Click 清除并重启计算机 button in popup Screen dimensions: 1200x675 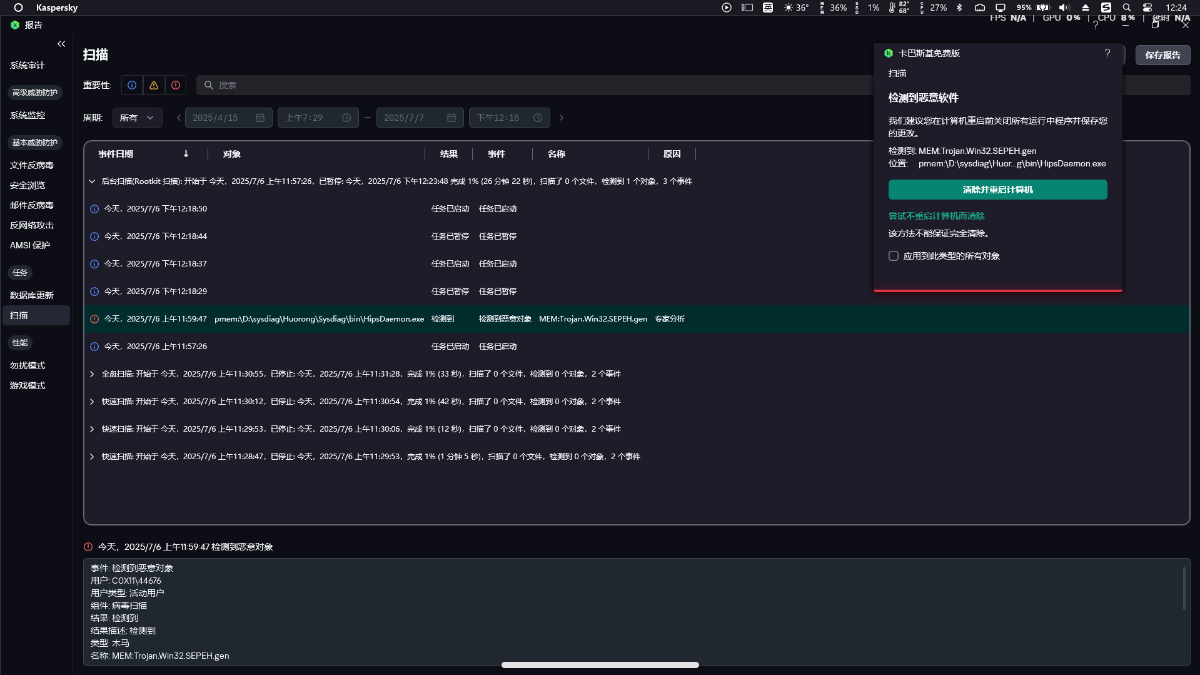pyautogui.click(x=998, y=189)
